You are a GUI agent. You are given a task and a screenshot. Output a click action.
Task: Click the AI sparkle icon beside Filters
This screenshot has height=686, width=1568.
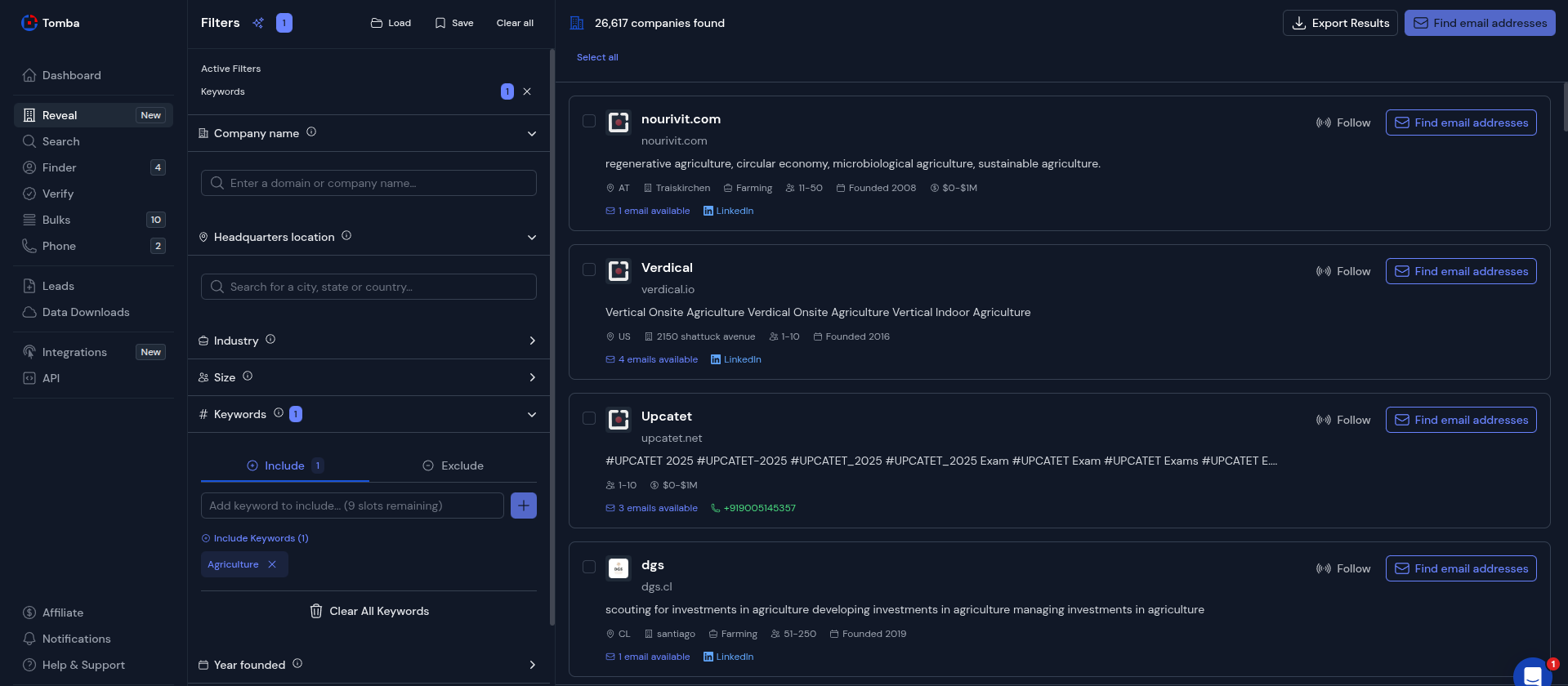coord(258,23)
